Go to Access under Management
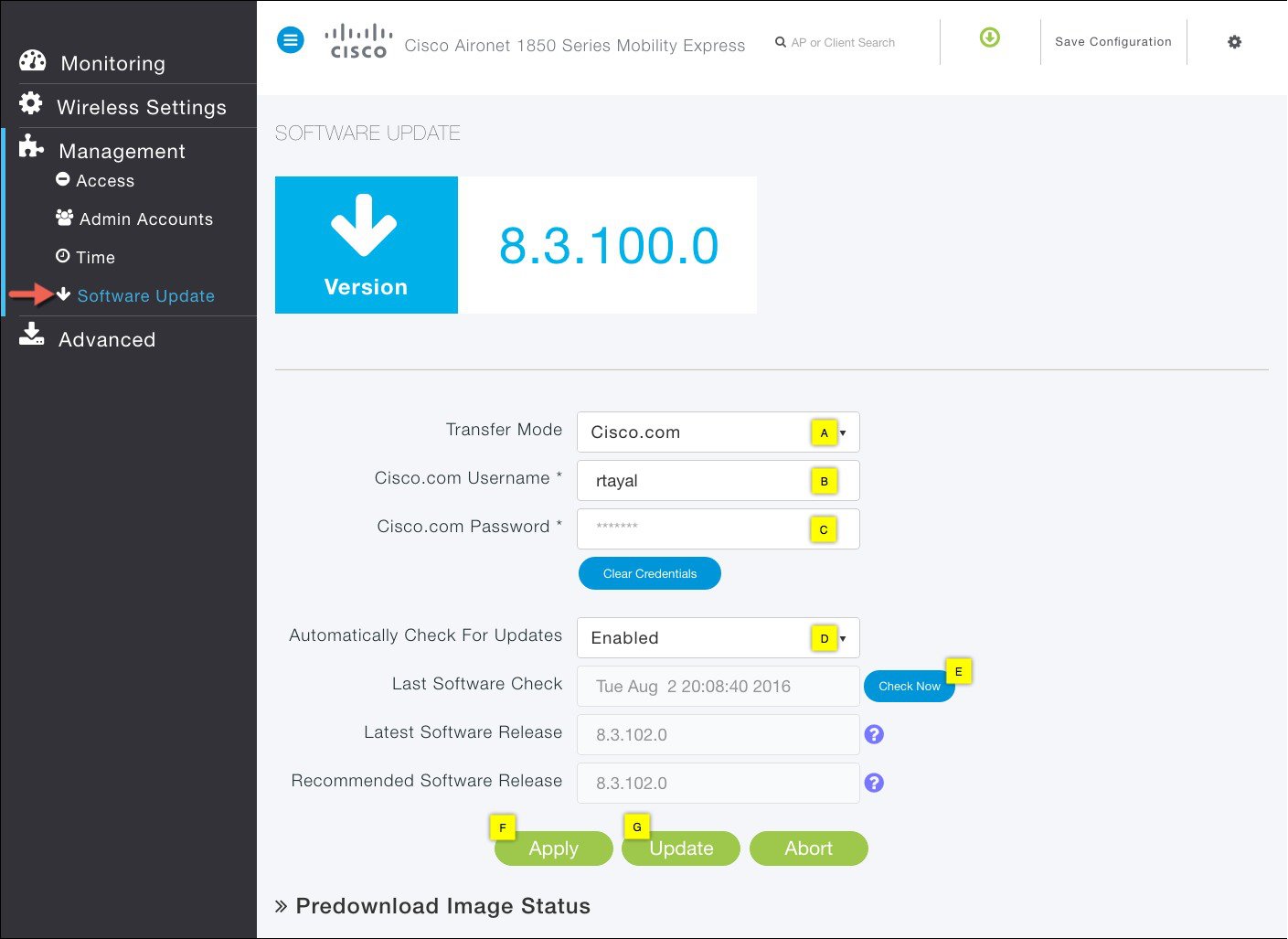This screenshot has height=939, width=1288. point(105,181)
